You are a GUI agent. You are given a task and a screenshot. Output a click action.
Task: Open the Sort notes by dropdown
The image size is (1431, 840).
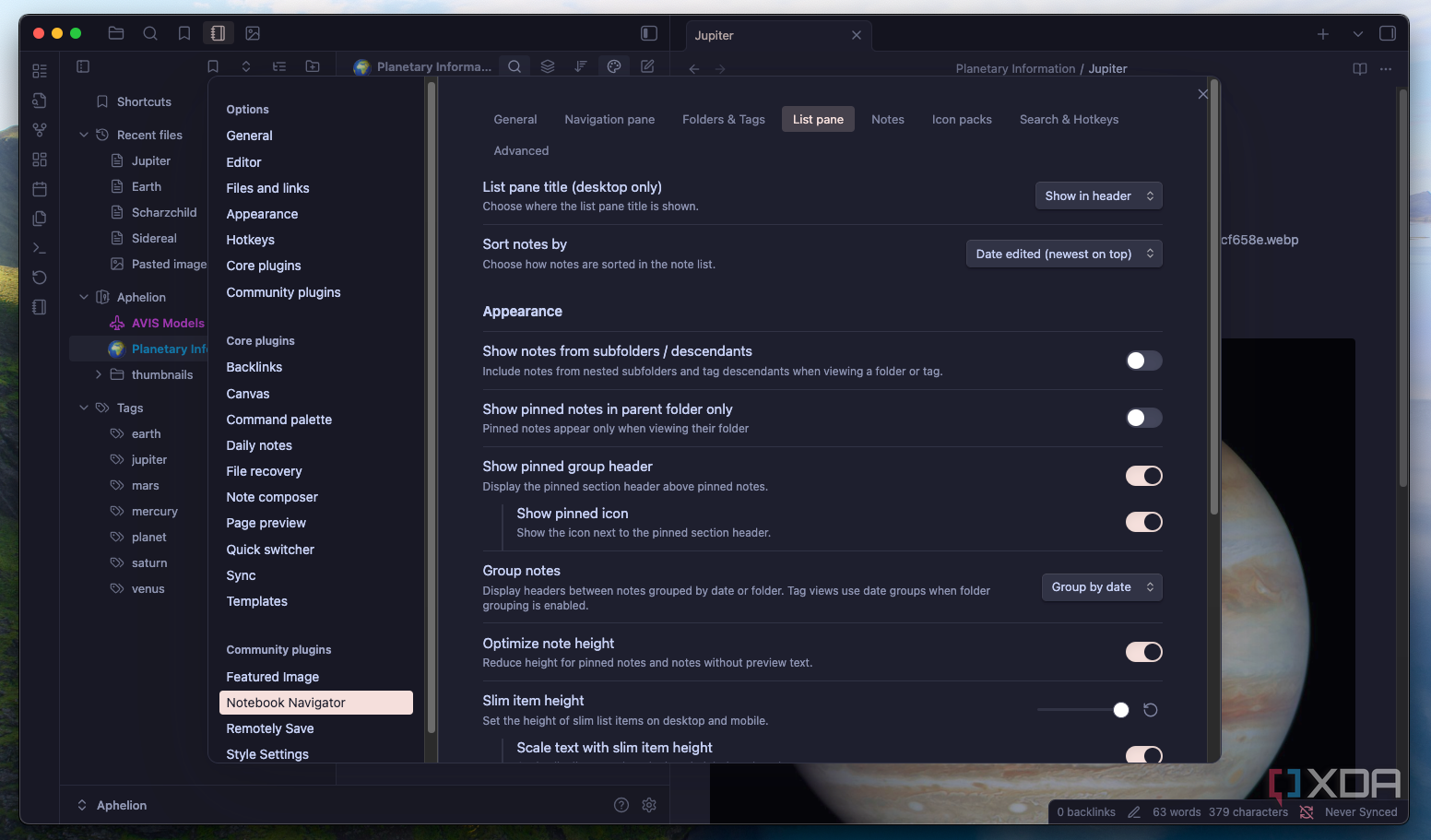tap(1064, 254)
